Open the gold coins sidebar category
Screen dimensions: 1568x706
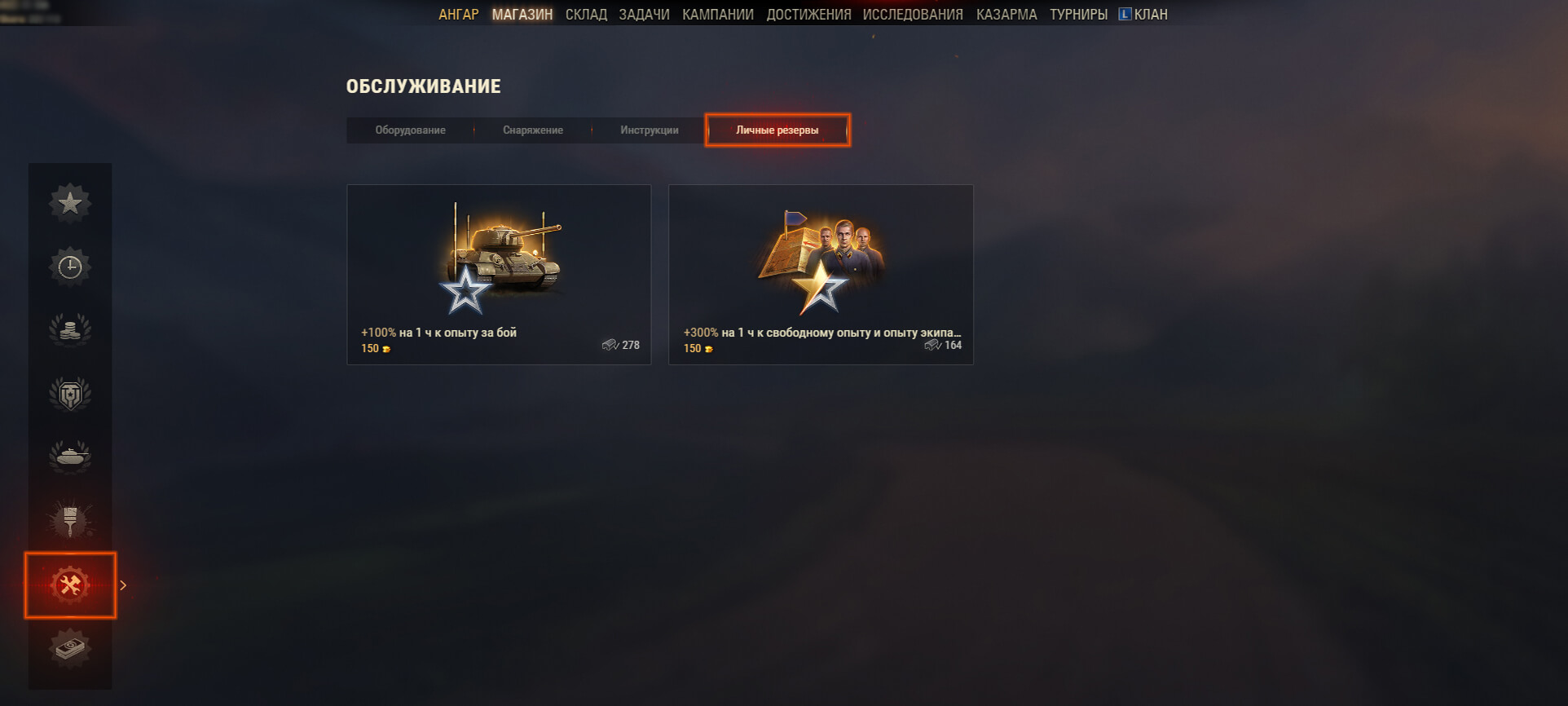coord(70,330)
